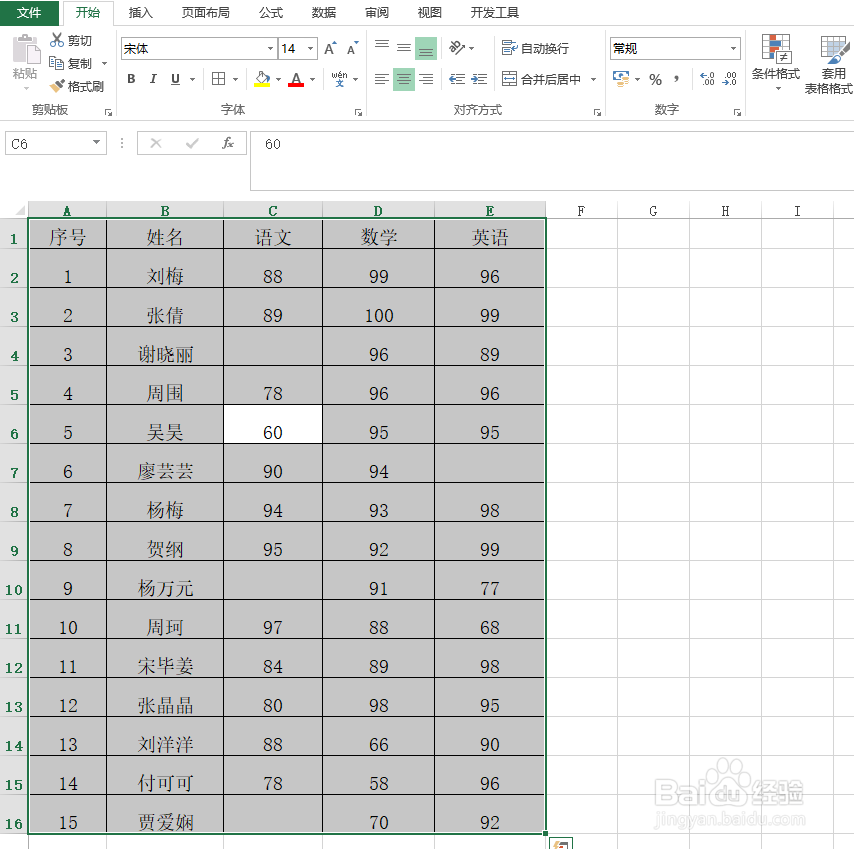
Task: Open Conditional Formatting (条件格式)
Action: [776, 62]
